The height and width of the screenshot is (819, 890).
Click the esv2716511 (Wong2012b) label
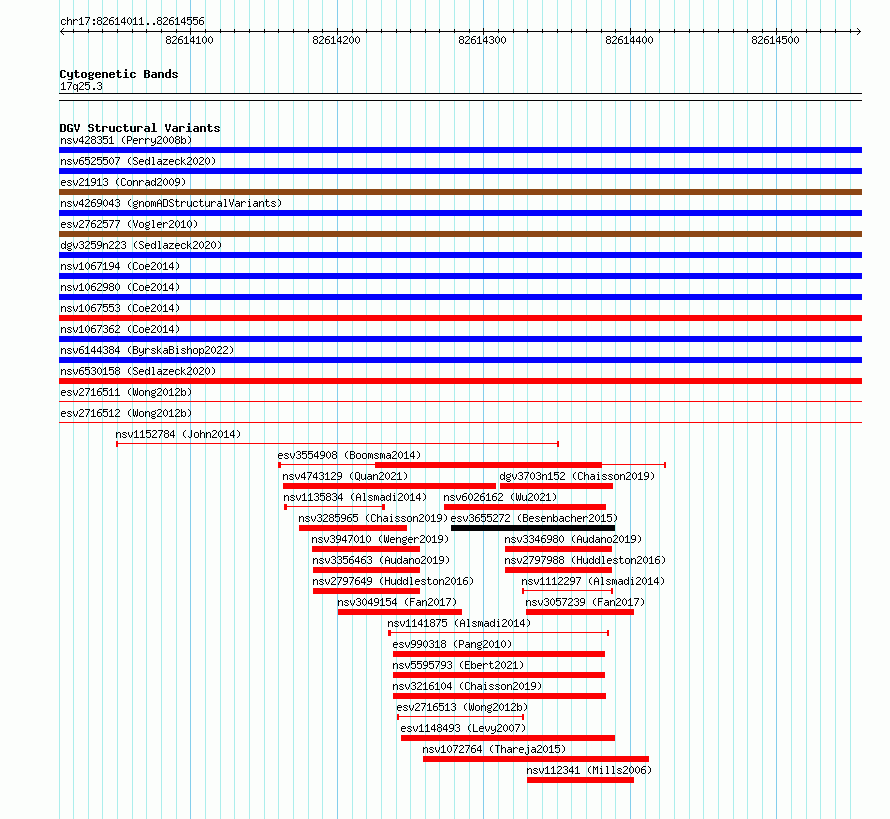(126, 392)
